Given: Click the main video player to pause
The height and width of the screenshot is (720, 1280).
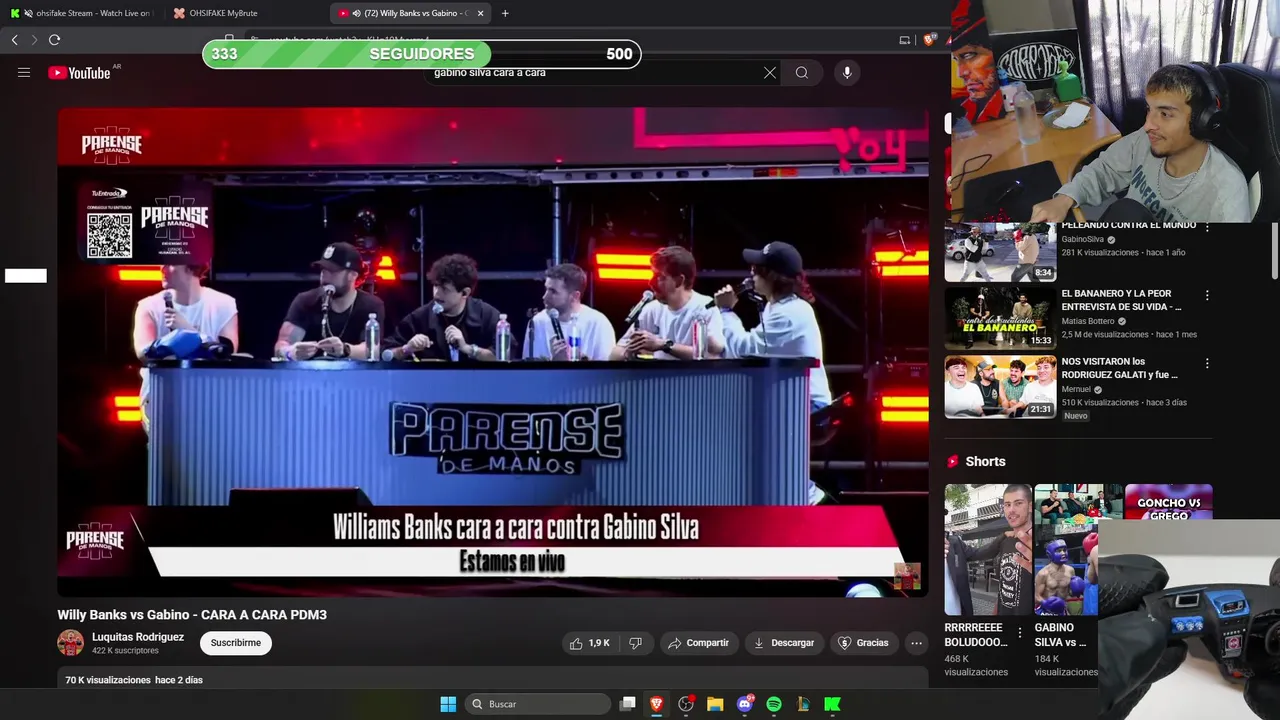Looking at the screenshot, I should 493,352.
